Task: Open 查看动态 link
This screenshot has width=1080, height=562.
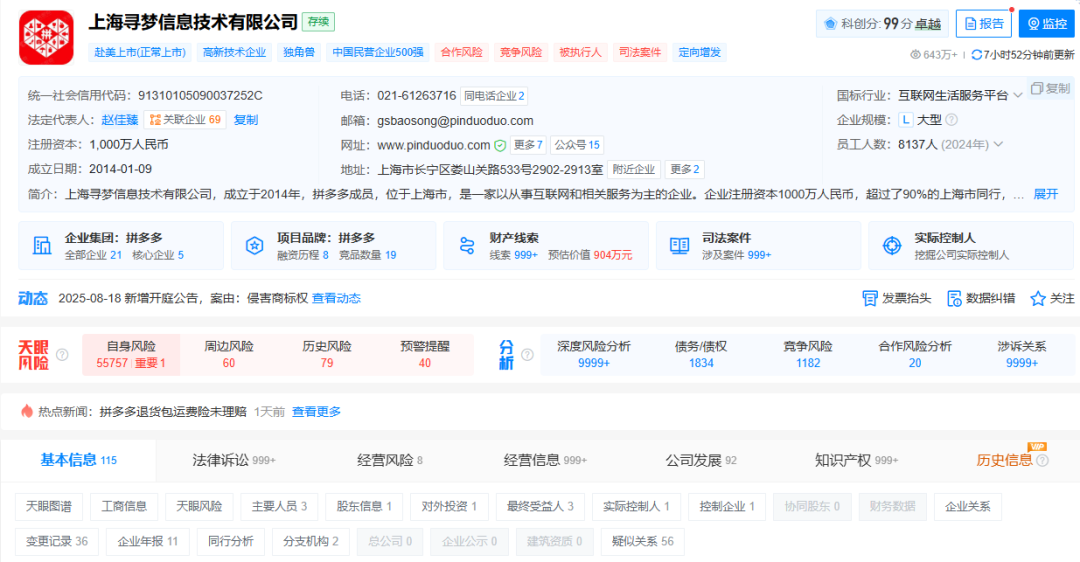Action: pyautogui.click(x=336, y=298)
